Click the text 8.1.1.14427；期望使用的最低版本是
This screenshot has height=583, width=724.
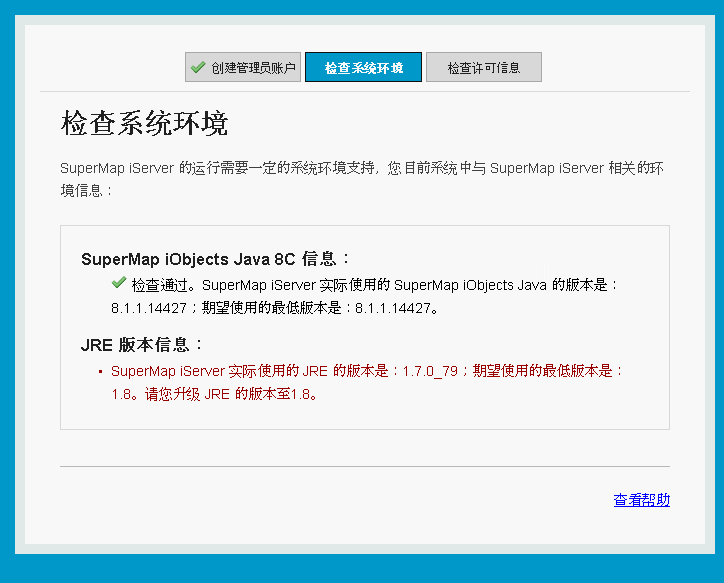tap(226, 308)
